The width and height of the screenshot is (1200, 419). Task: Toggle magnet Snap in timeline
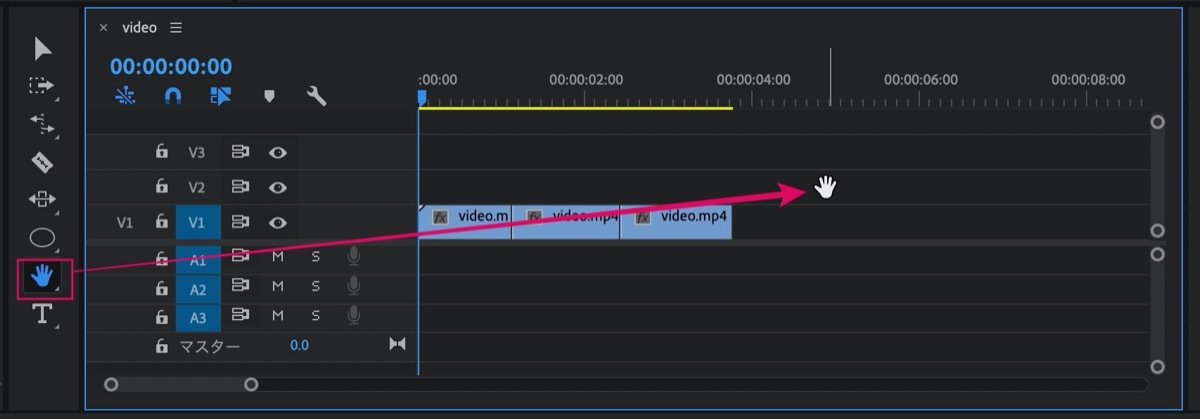[x=173, y=96]
